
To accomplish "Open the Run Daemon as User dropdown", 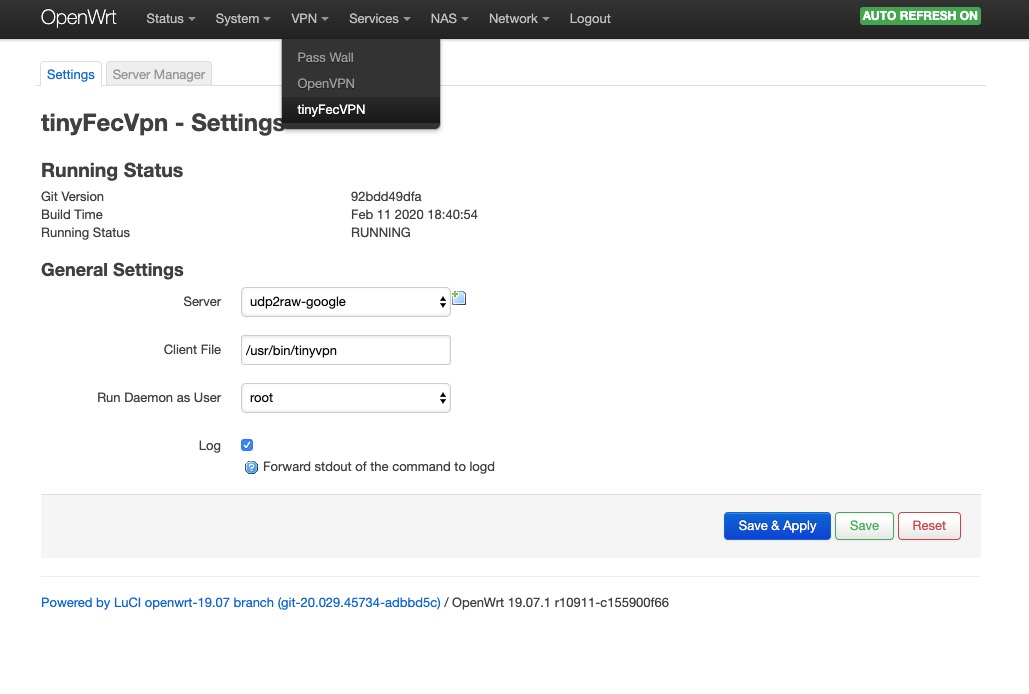I will [x=346, y=398].
